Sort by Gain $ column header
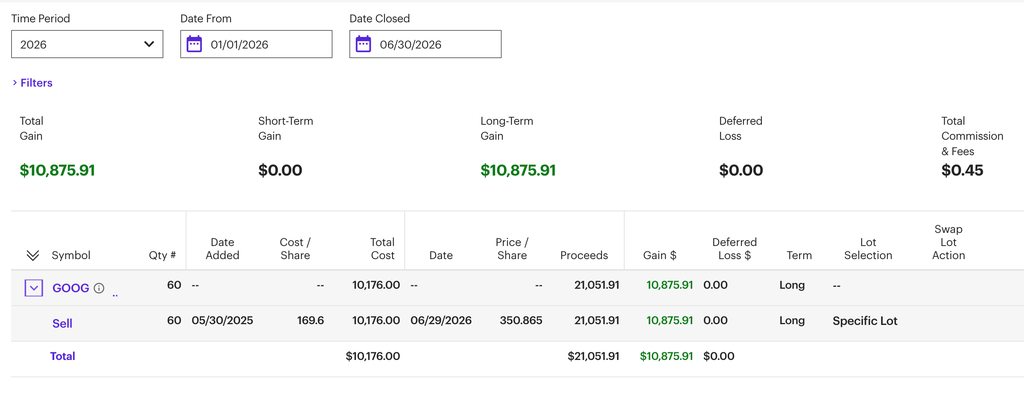 660,255
